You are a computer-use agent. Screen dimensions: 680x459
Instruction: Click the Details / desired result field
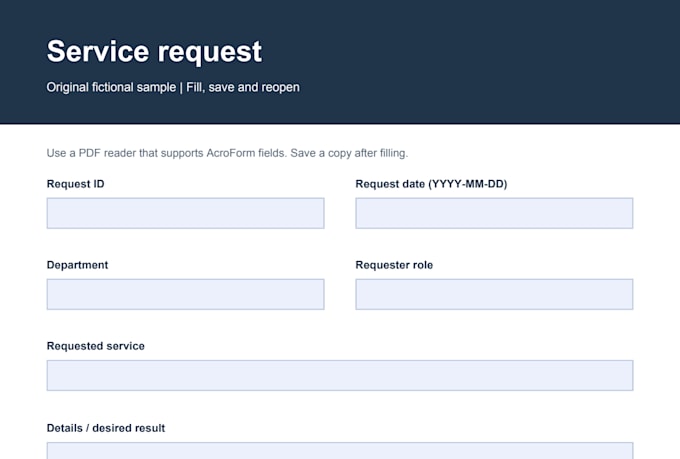pyautogui.click(x=340, y=450)
